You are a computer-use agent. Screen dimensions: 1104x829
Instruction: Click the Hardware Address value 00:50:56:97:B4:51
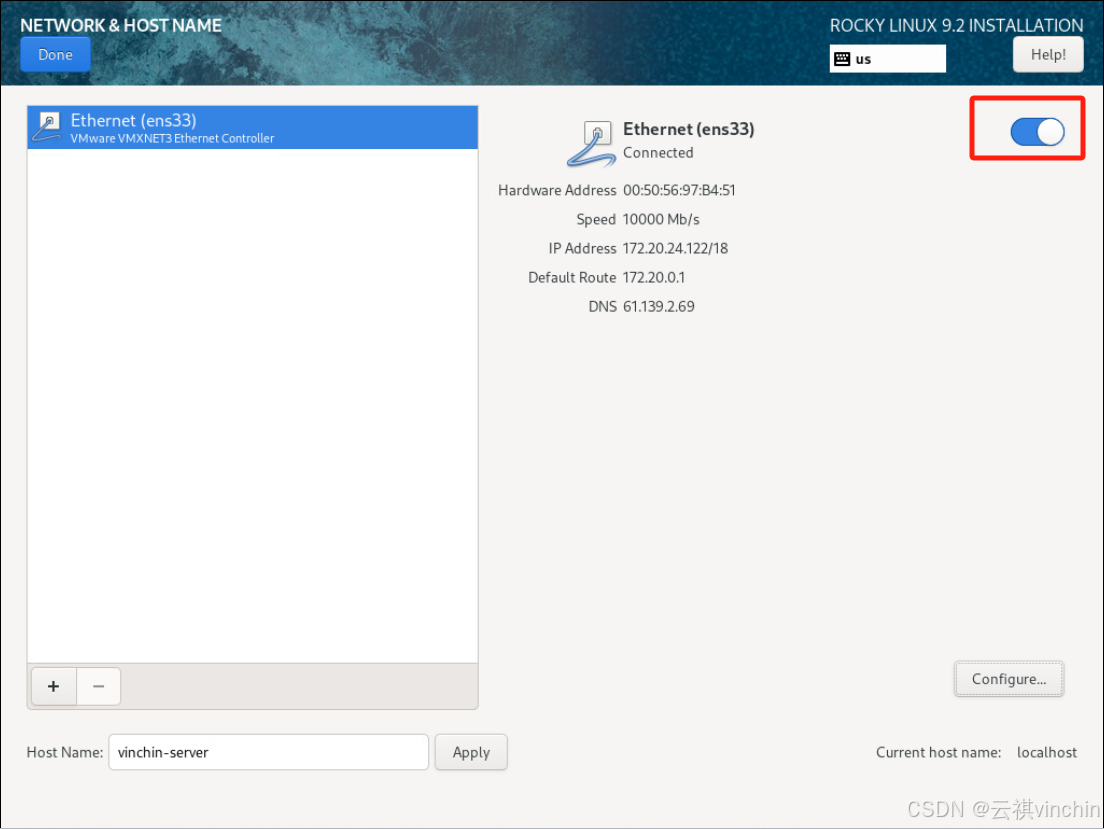679,190
